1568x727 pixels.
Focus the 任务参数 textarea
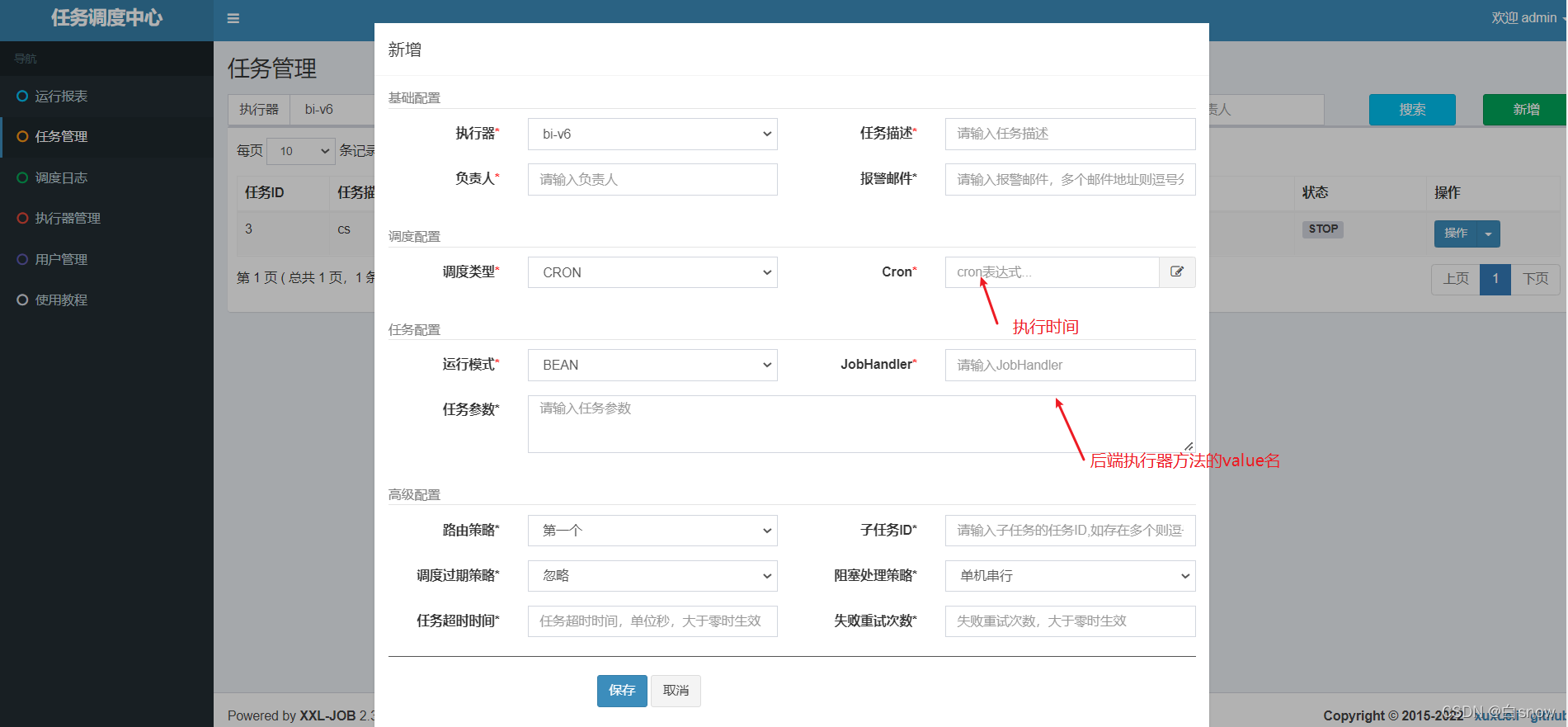(x=861, y=424)
